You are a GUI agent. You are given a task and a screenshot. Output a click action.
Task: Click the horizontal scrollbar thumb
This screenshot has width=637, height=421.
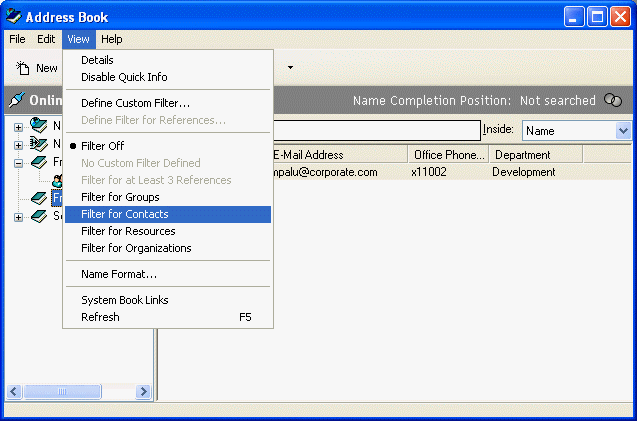(x=62, y=391)
